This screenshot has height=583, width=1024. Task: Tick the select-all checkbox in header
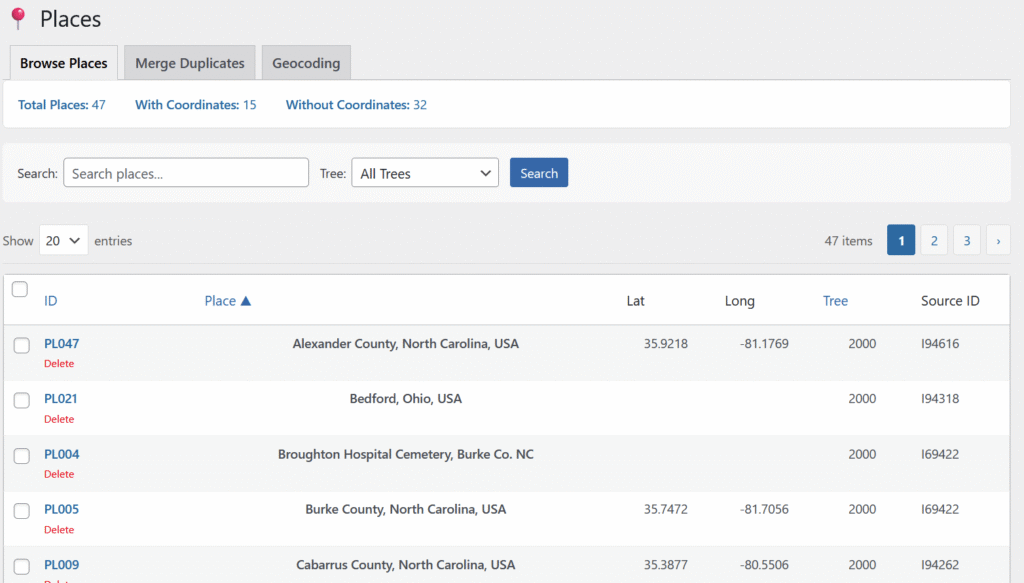(20, 290)
